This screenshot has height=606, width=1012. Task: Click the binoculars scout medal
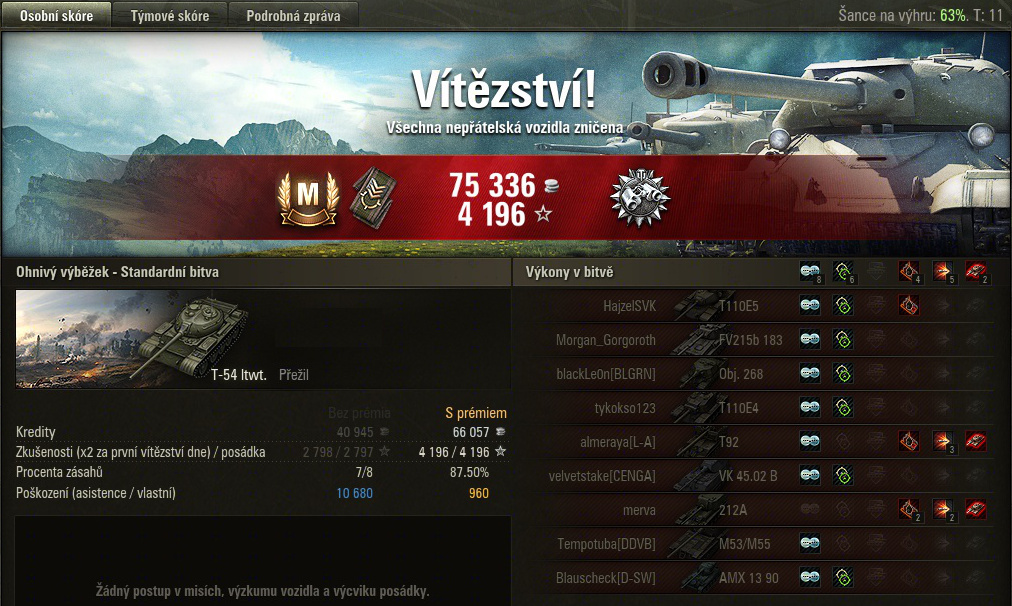point(640,198)
